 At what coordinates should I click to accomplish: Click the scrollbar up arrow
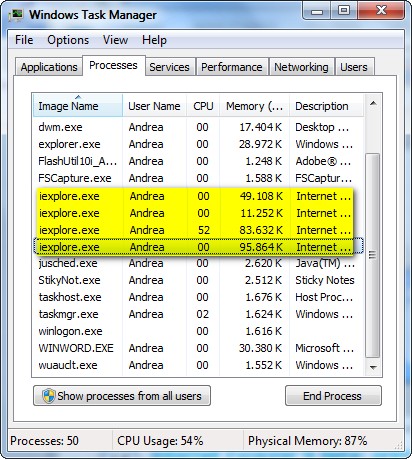tap(373, 103)
